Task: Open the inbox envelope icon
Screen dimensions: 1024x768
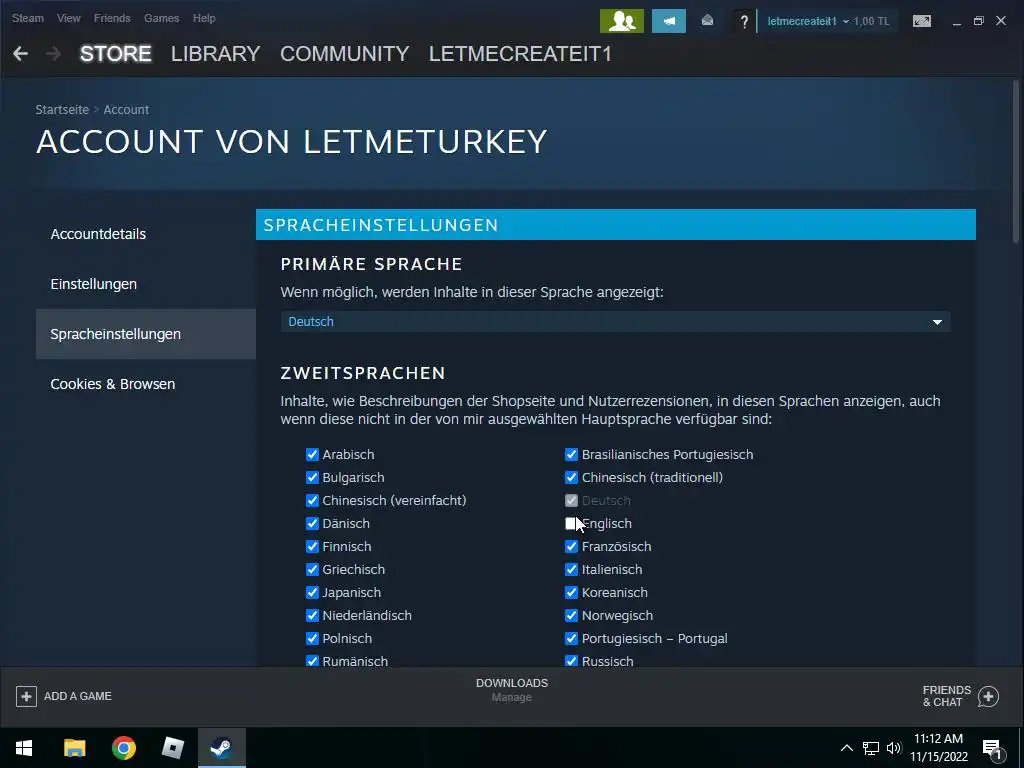Action: pos(707,21)
